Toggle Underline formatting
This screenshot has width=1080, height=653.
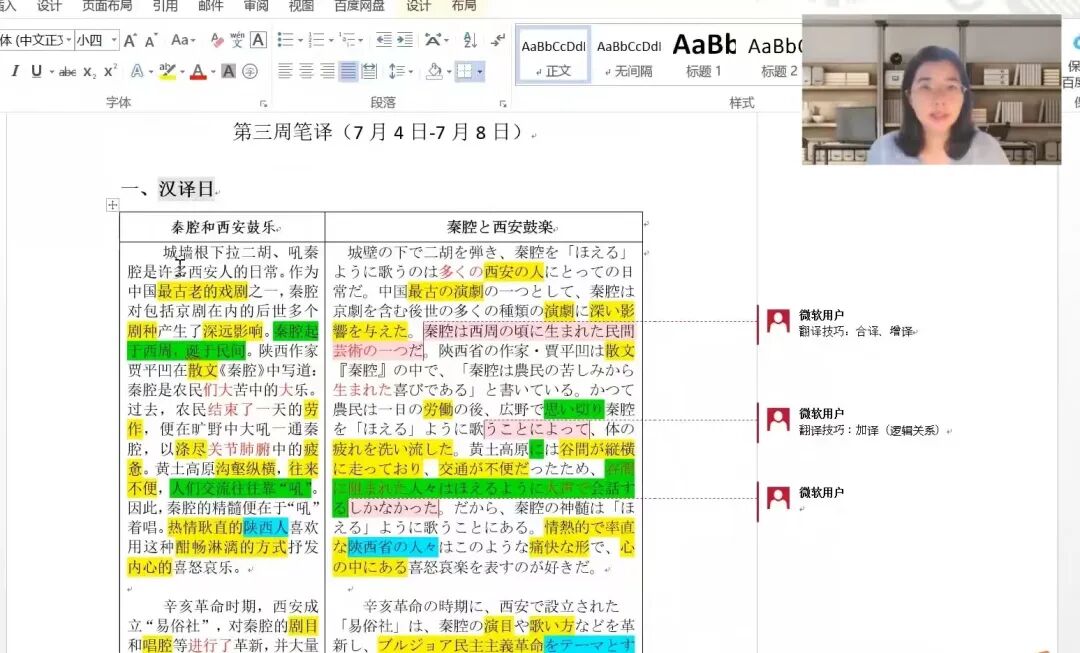37,71
